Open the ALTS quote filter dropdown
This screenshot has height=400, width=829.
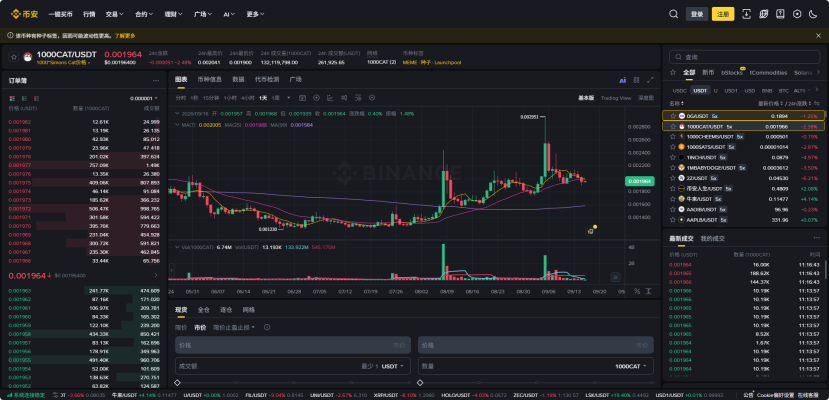pyautogui.click(x=801, y=91)
